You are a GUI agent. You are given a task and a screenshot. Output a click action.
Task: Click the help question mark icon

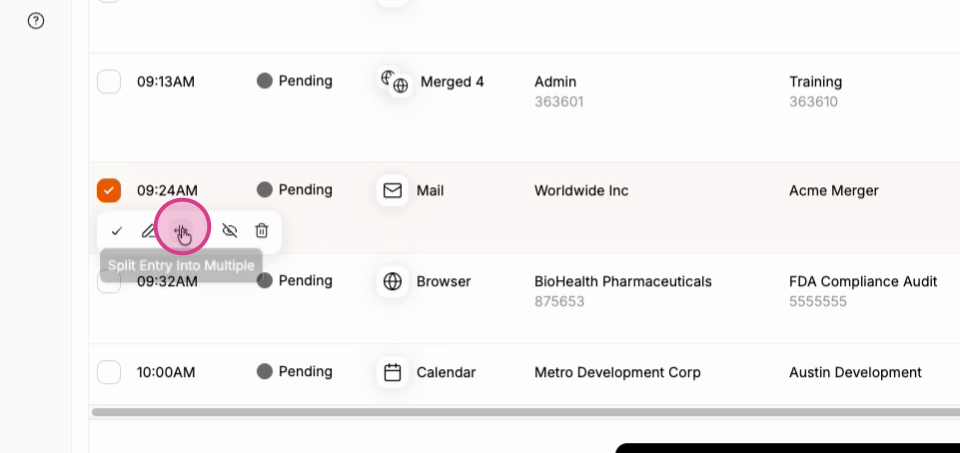[36, 21]
